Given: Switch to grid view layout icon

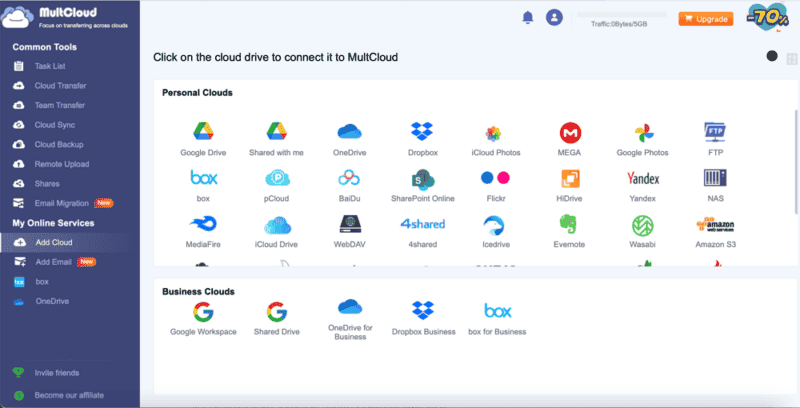Looking at the screenshot, I should coord(792,59).
